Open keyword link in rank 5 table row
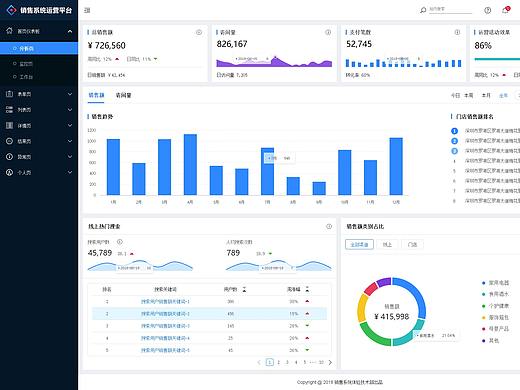 165,350
